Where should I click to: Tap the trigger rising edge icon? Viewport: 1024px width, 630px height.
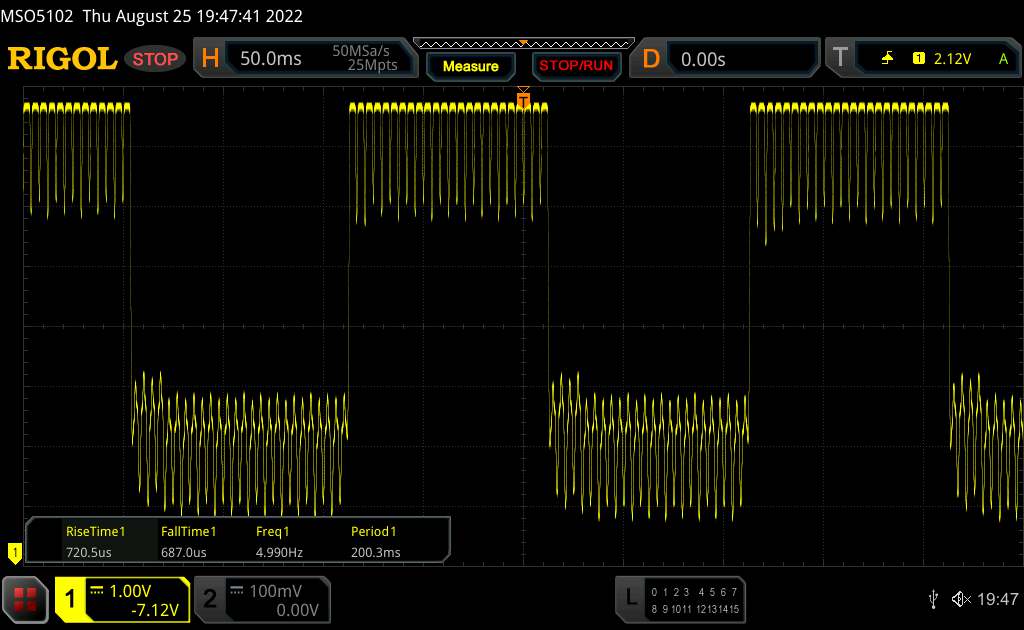coord(887,59)
